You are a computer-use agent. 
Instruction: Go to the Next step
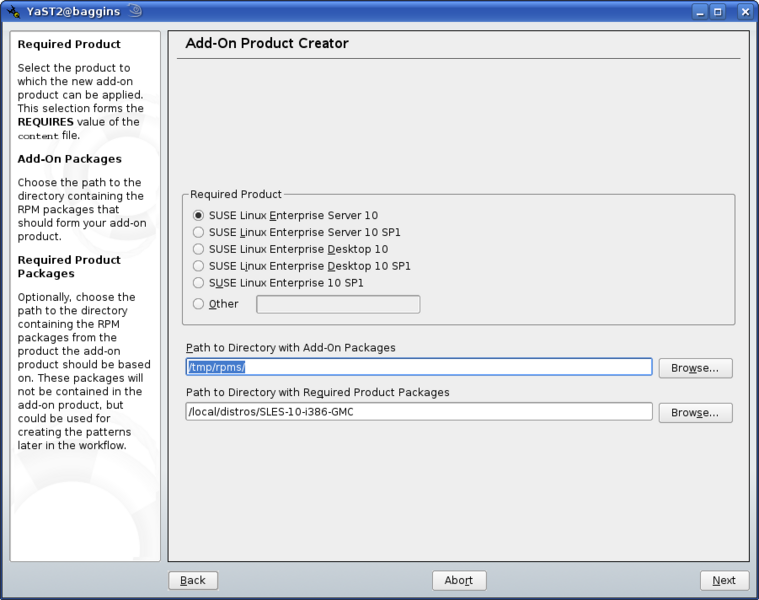tap(724, 580)
